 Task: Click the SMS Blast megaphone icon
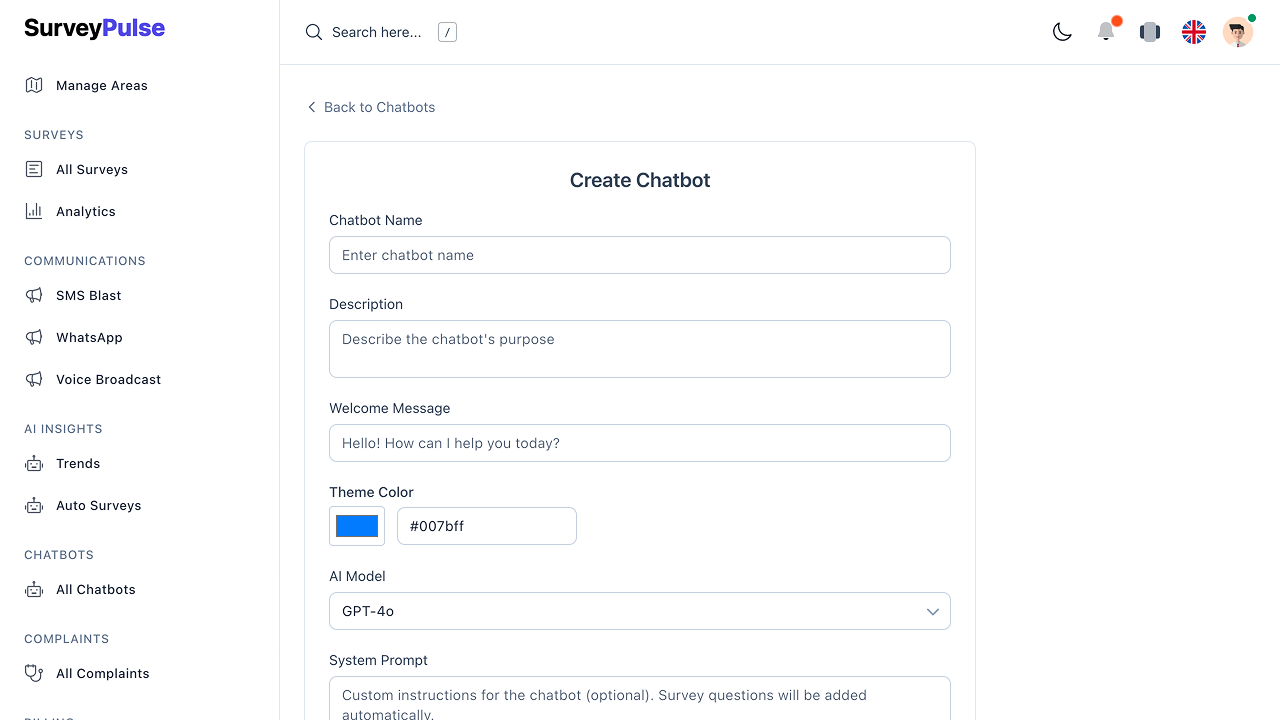[34, 295]
